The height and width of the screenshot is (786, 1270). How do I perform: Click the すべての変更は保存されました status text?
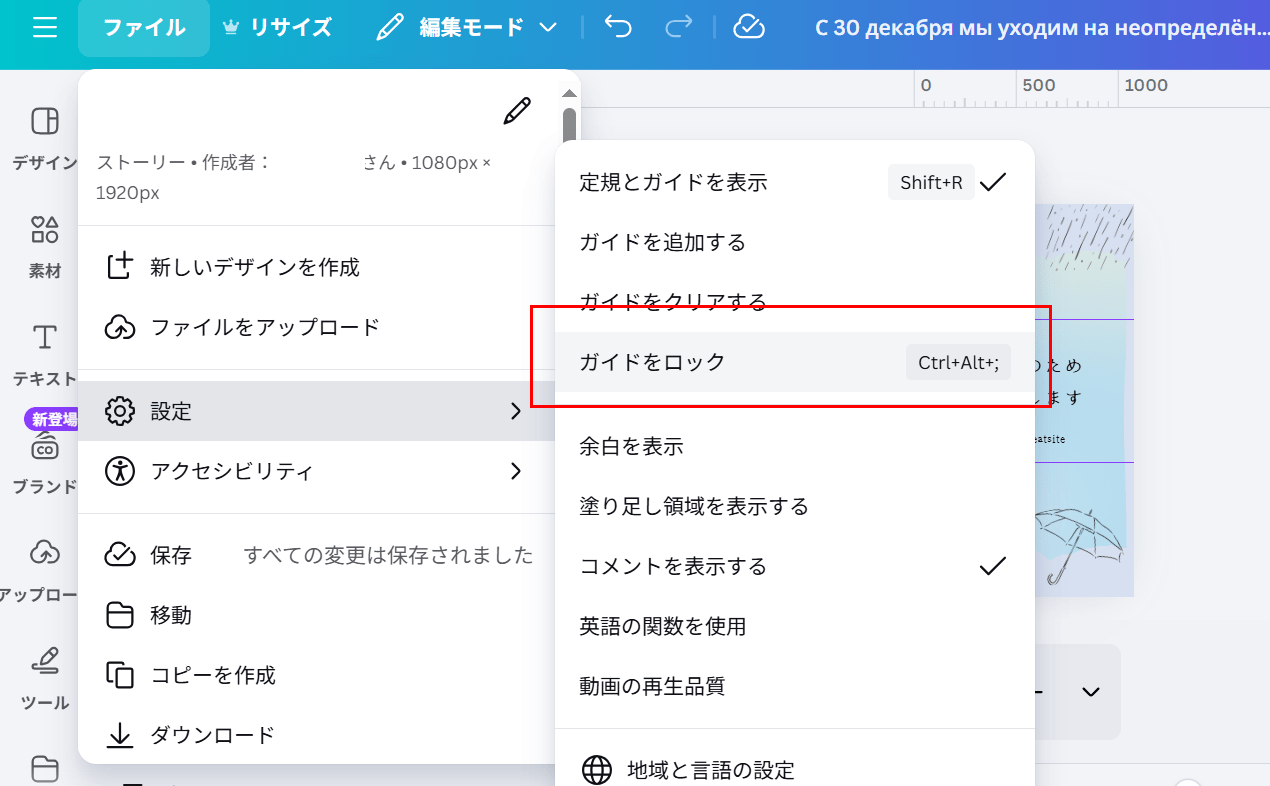point(389,555)
